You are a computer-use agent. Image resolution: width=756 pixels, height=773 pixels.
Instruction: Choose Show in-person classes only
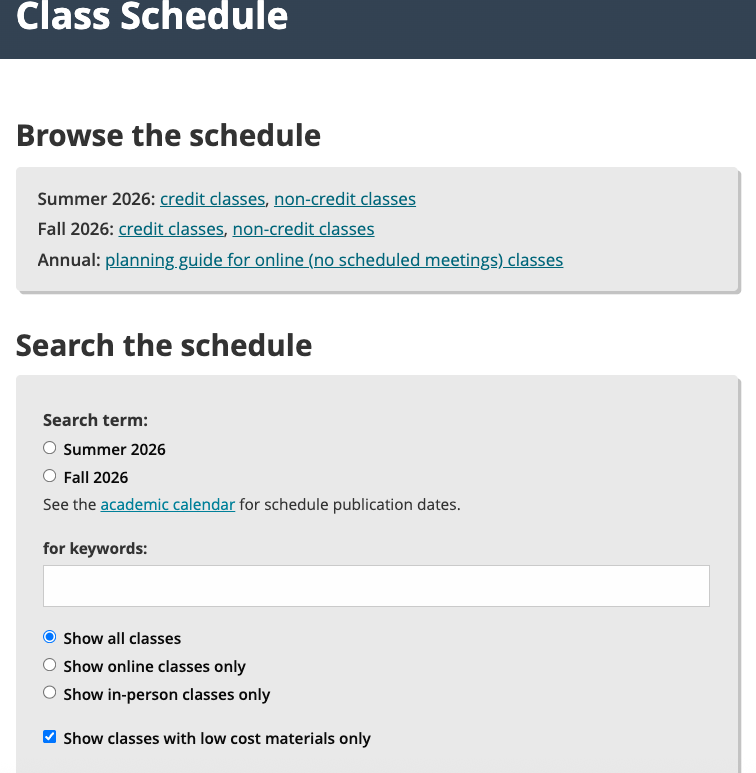click(49, 693)
